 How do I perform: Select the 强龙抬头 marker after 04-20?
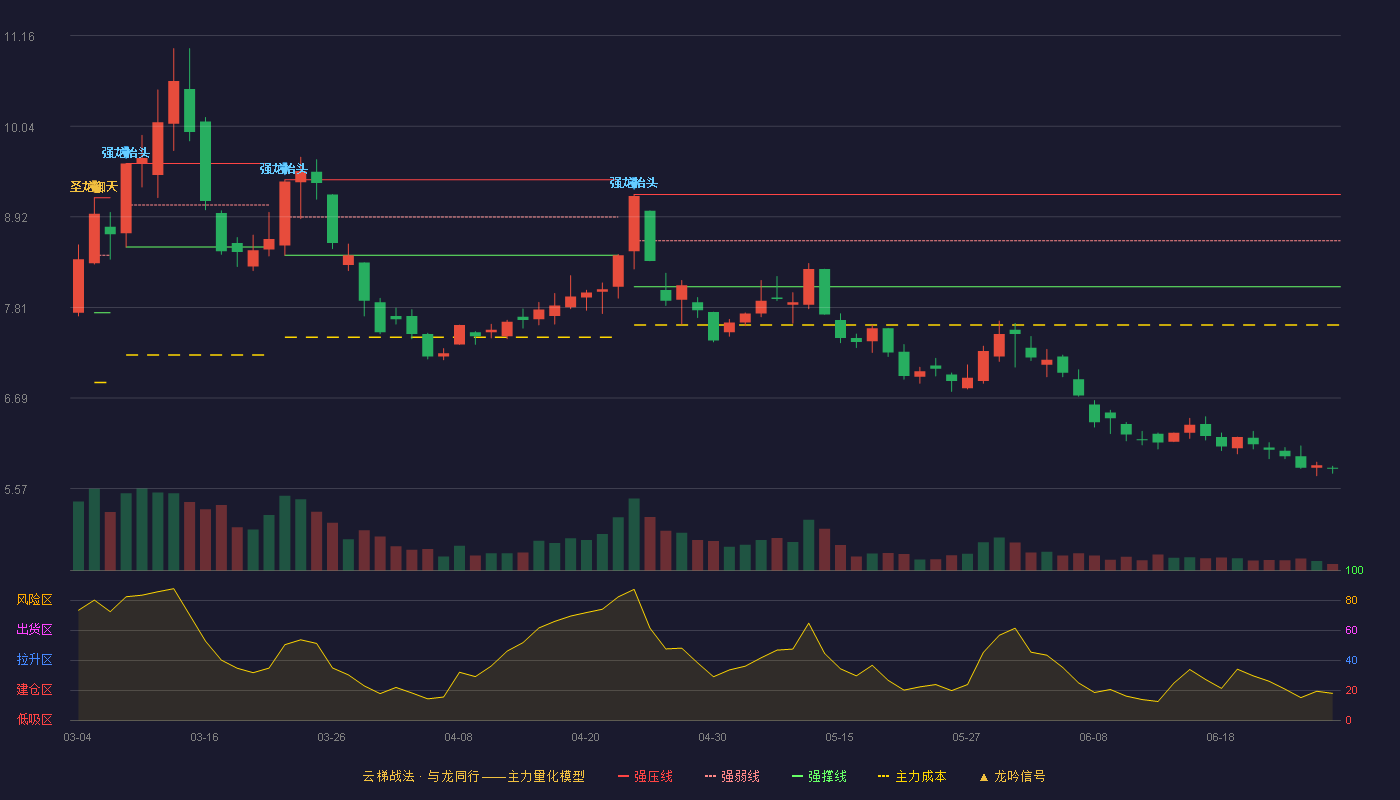tap(634, 183)
